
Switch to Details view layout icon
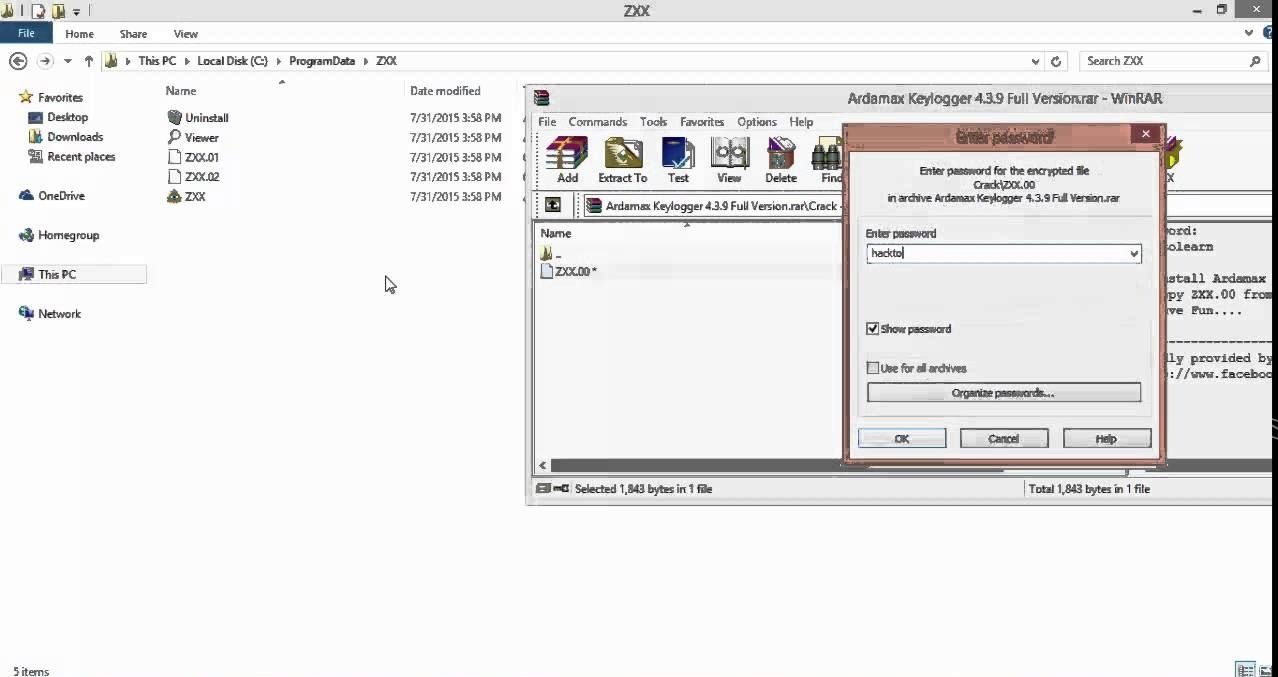1245,669
